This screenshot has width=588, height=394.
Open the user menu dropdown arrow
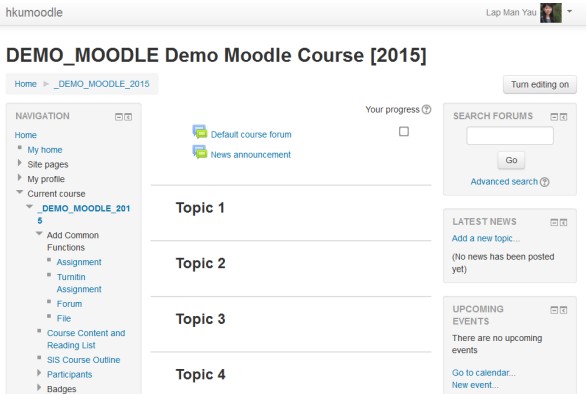pyautogui.click(x=569, y=12)
